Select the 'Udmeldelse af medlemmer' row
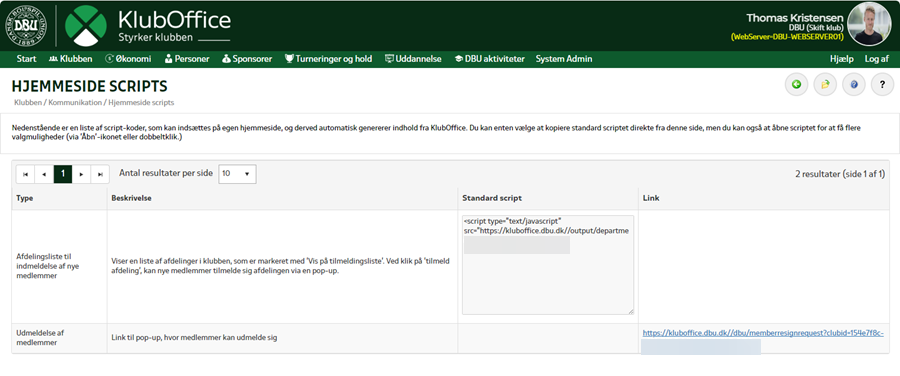 point(451,338)
